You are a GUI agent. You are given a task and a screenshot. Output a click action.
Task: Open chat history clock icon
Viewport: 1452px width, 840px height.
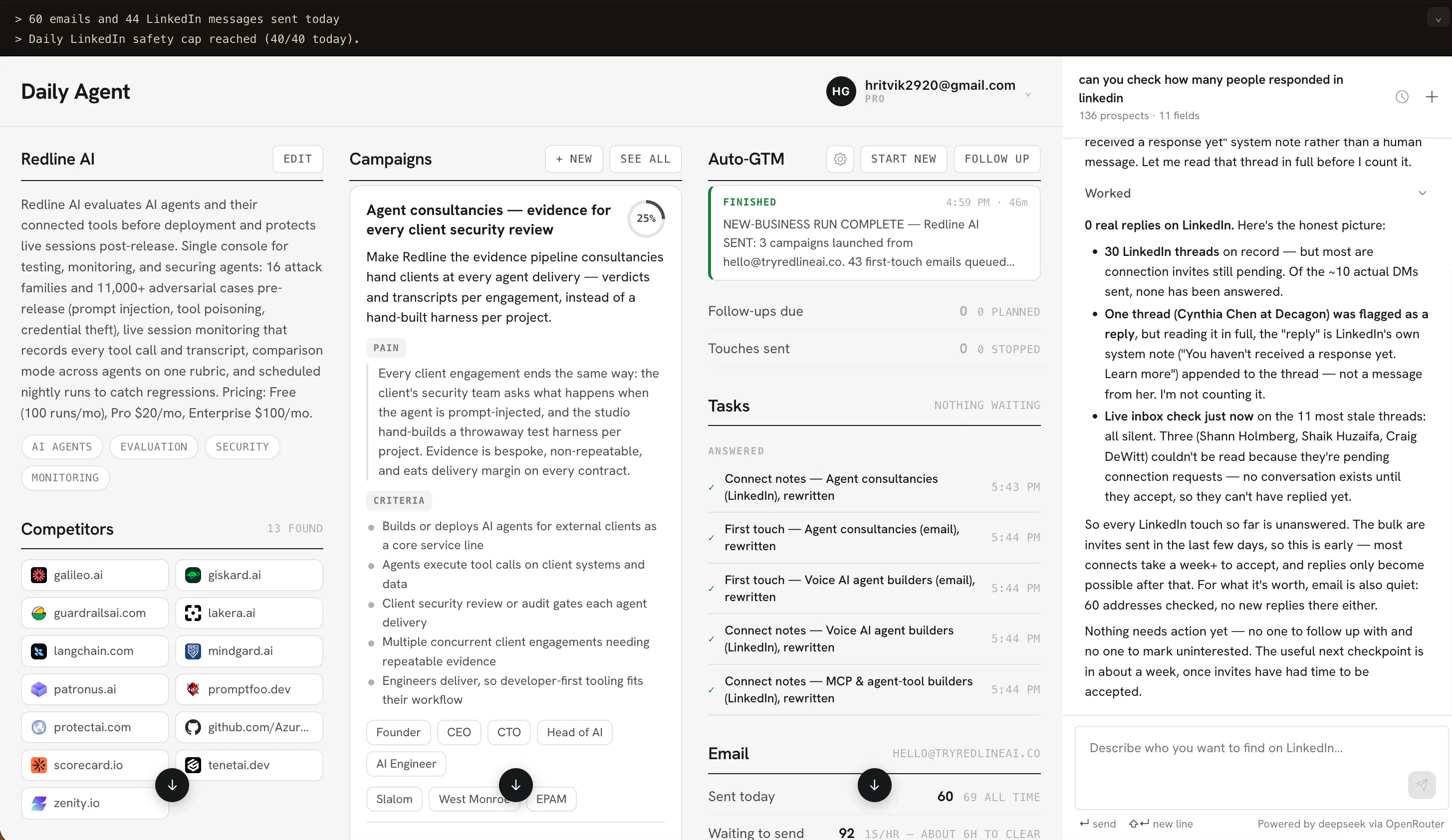(1402, 97)
